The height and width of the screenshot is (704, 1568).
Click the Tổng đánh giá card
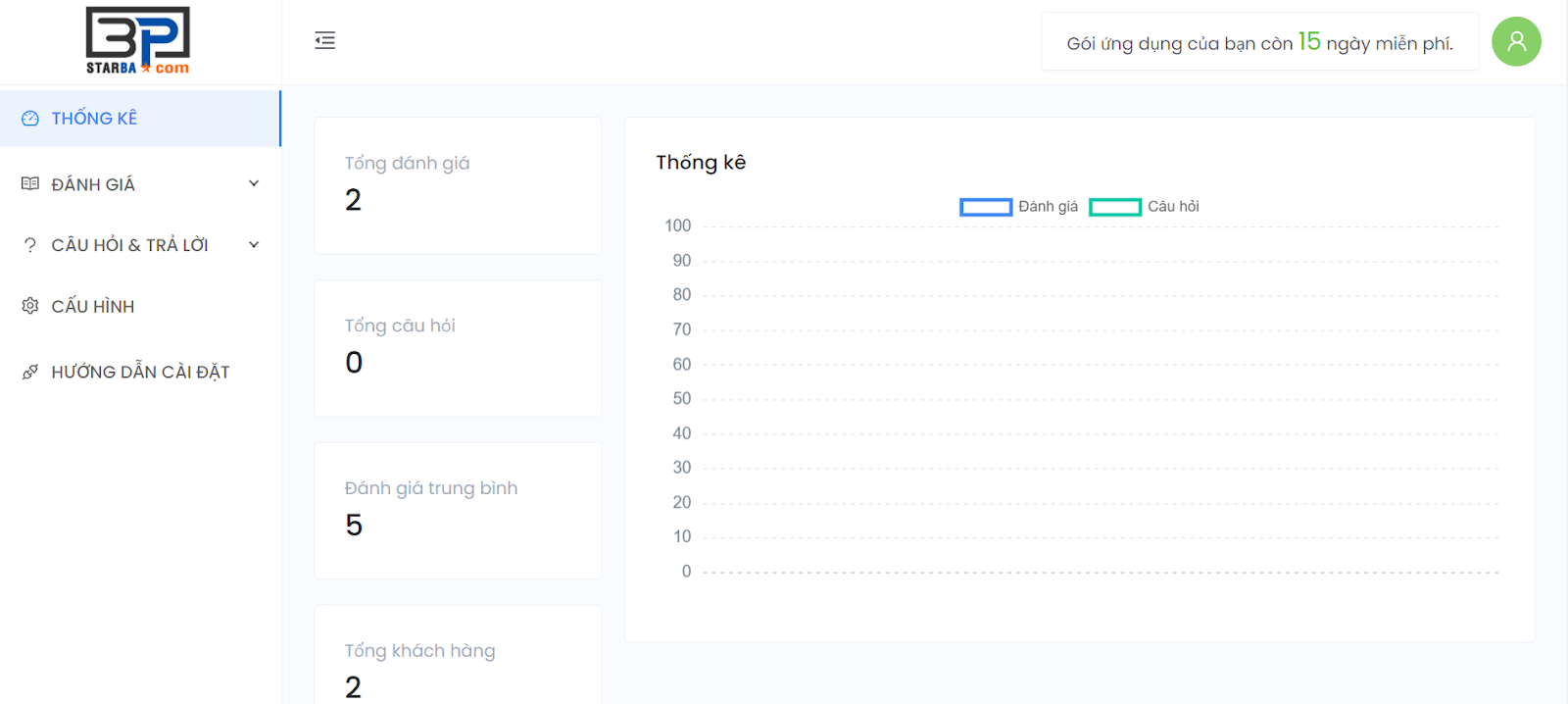pyautogui.click(x=458, y=185)
